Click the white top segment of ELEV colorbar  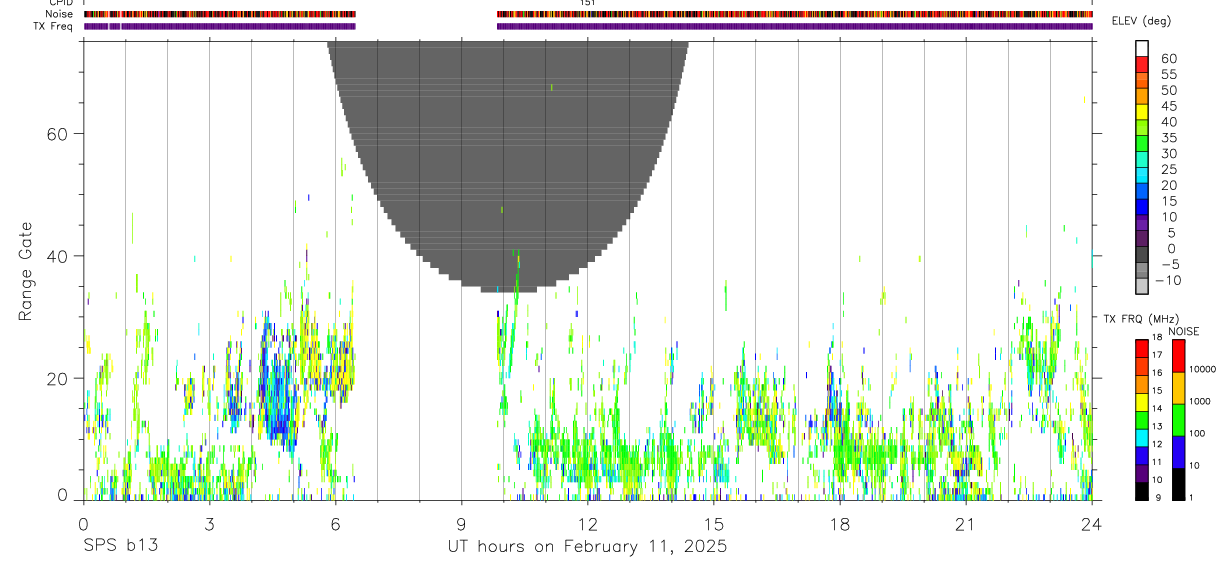[x=1142, y=47]
